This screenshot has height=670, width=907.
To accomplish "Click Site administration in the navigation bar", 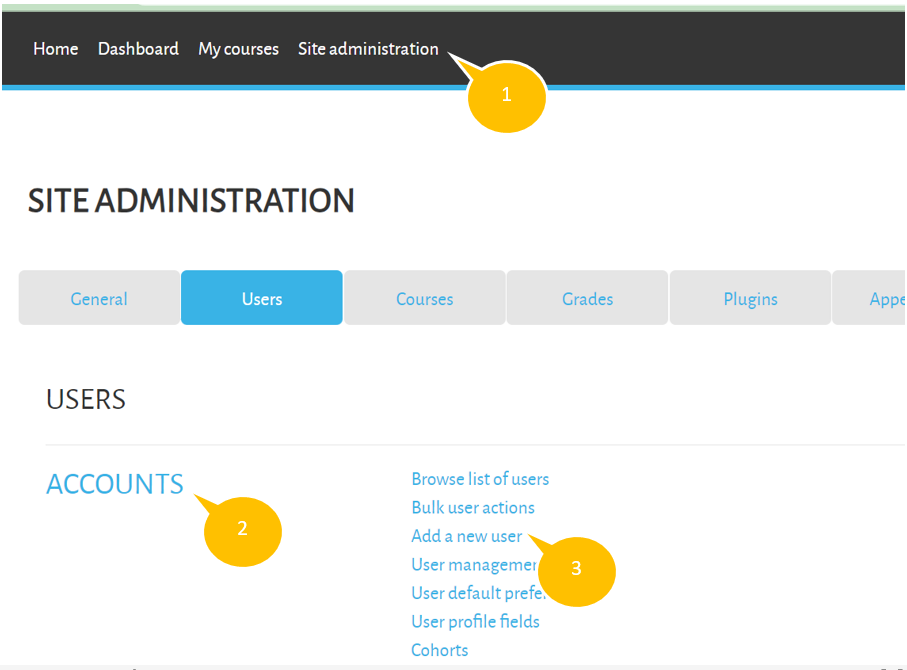I will pos(368,49).
